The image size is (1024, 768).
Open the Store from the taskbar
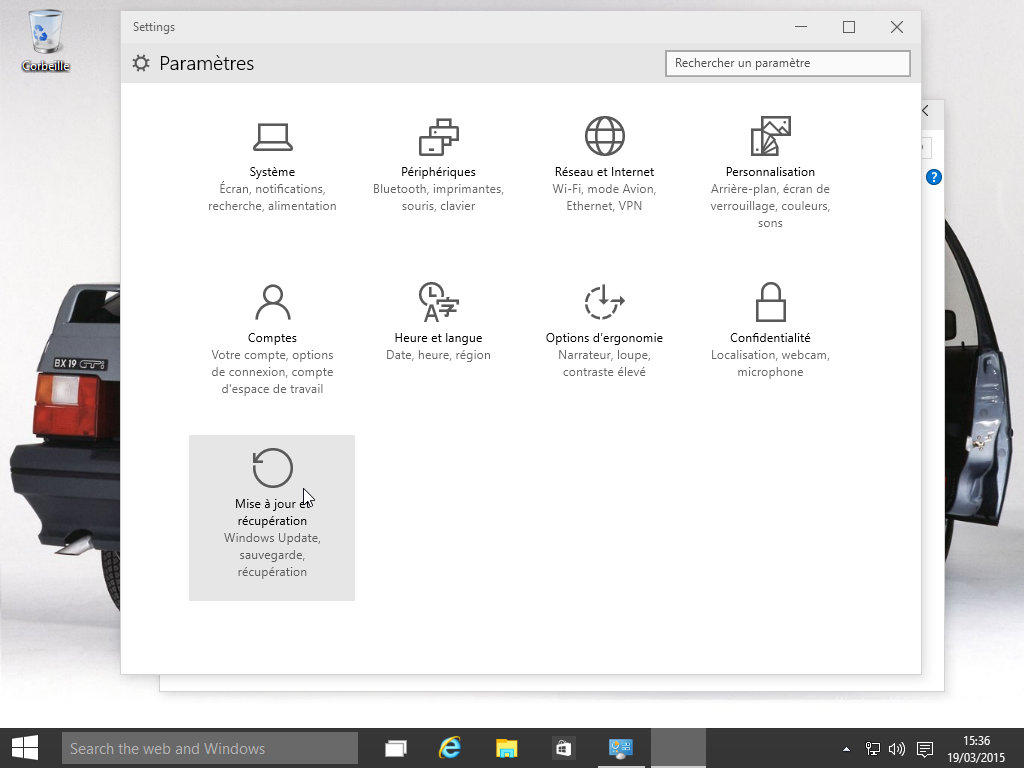pos(563,748)
